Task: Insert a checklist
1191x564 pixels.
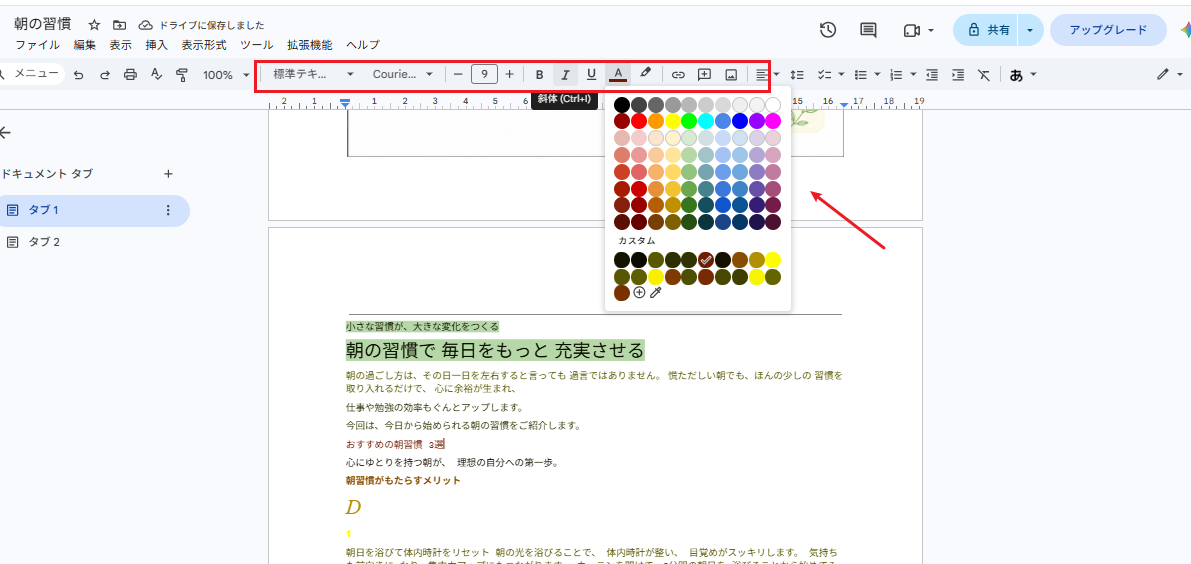Action: (x=823, y=74)
